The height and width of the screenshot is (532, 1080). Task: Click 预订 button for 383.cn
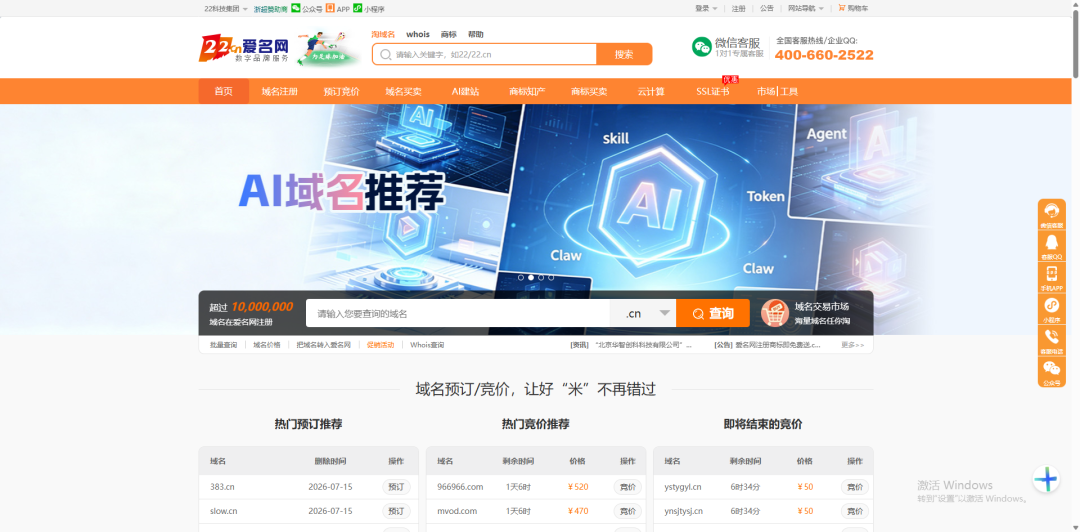click(396, 487)
